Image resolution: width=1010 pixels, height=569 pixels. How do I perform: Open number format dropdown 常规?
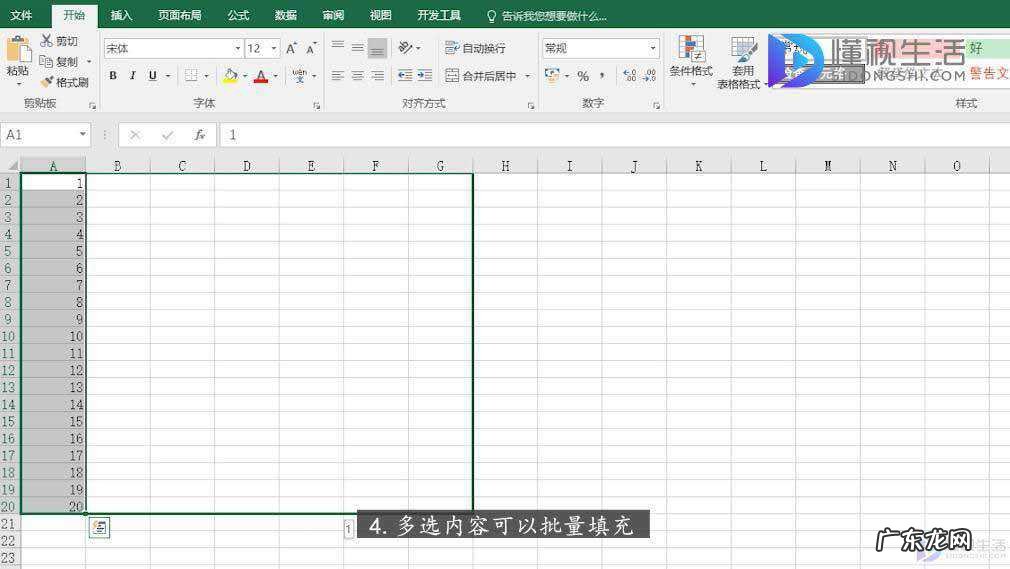pos(653,48)
